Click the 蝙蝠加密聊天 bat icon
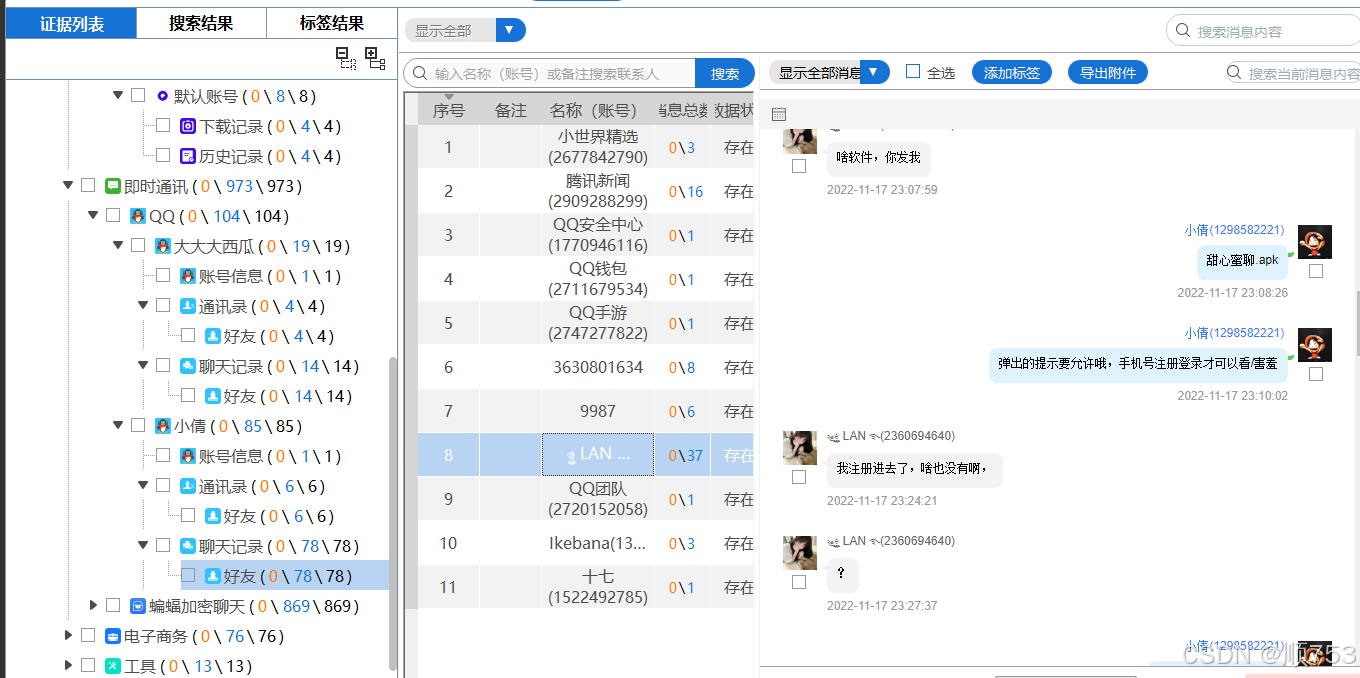Screen dimensions: 1360x678 [136, 605]
